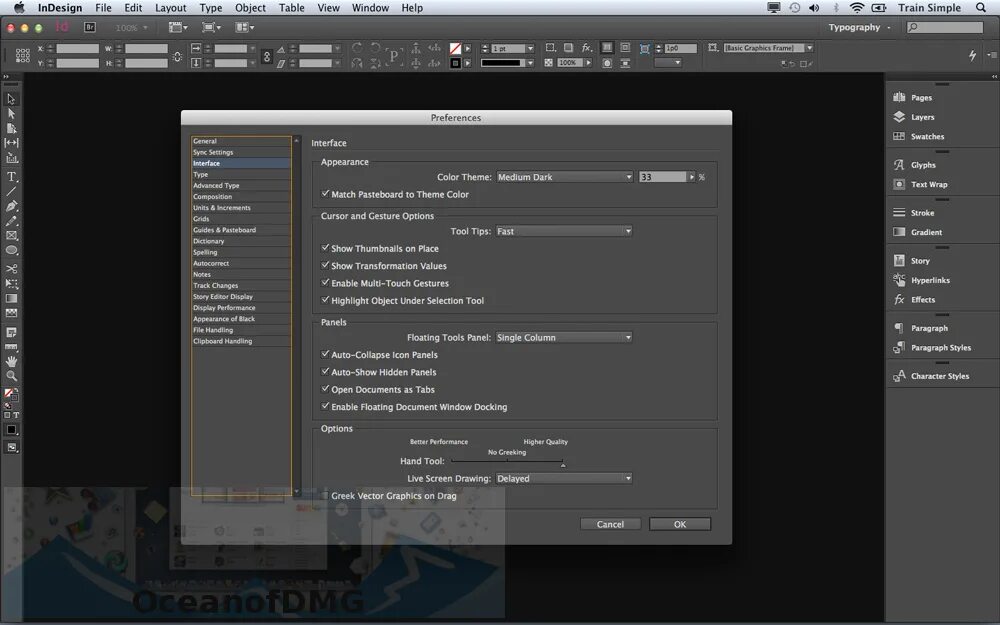Toggle Match Pasteboard to Theme Color
Screen dimensions: 1000x625
[x=325, y=194]
